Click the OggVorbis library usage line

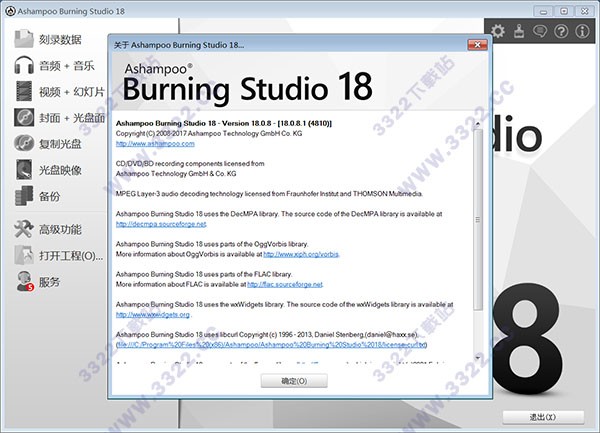click(x=212, y=244)
